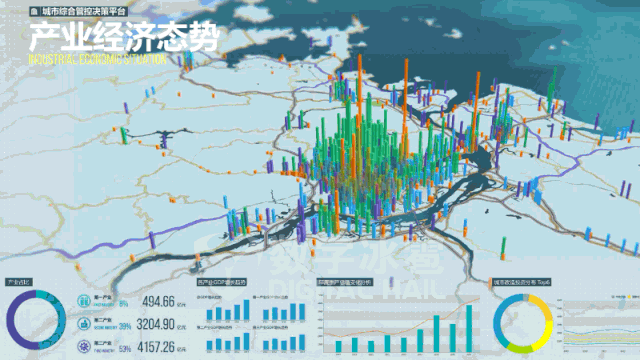
Task: Click the tallest bar in the bottom-left mini GDP chart
Action: click(x=246, y=342)
